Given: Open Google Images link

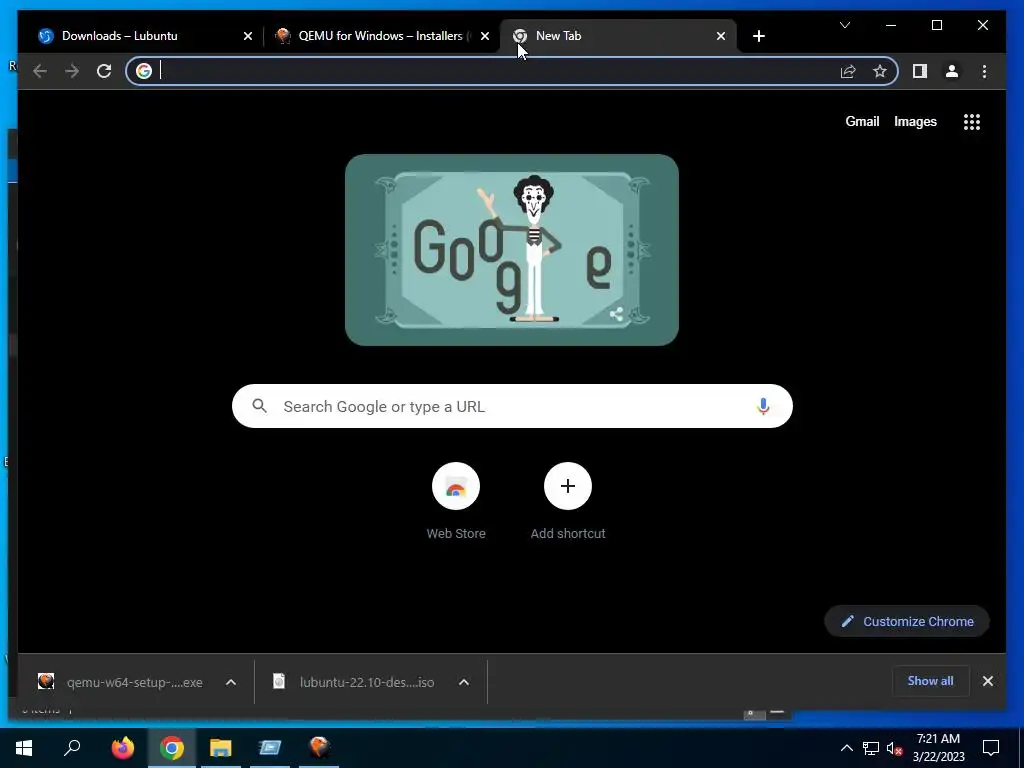Looking at the screenshot, I should (x=915, y=121).
